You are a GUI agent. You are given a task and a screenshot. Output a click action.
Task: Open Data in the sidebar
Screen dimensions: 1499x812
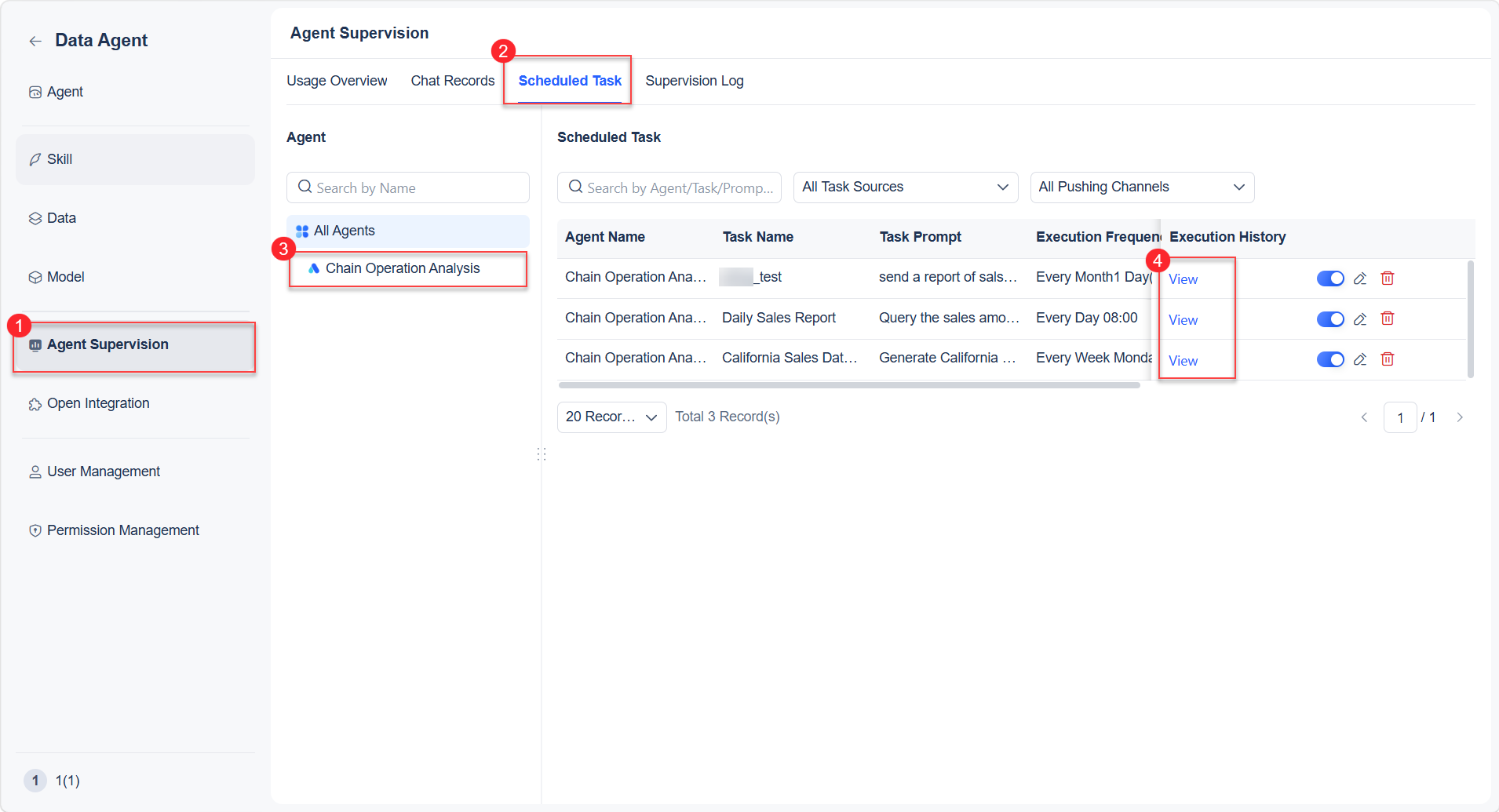[135, 218]
